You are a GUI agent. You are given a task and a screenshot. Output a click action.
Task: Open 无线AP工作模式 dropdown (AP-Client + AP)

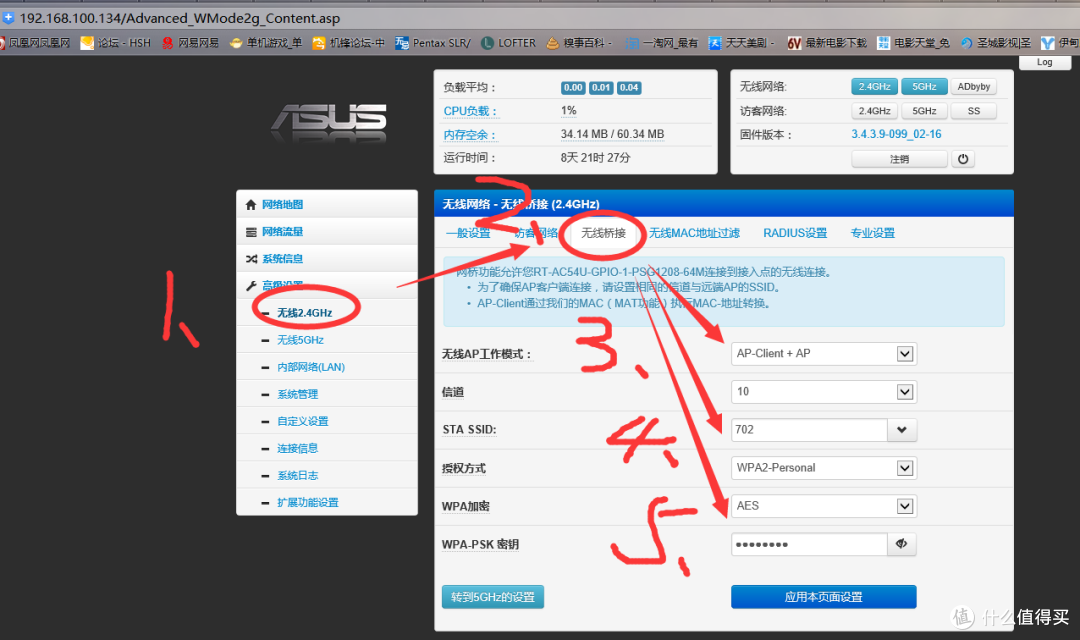coord(824,353)
